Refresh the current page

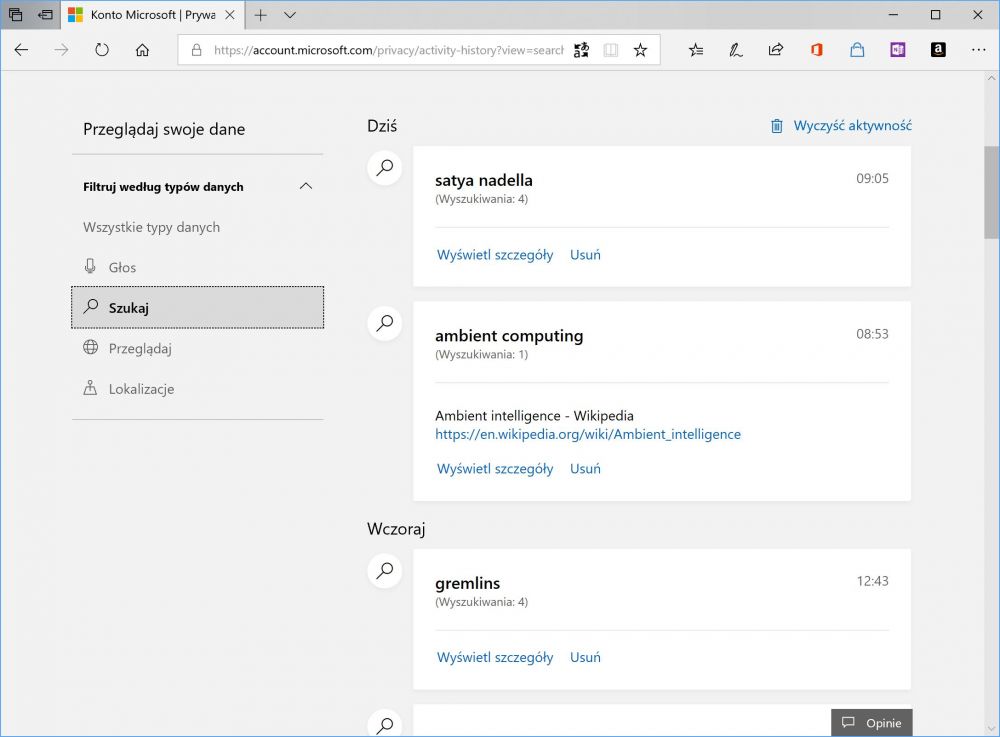101,50
